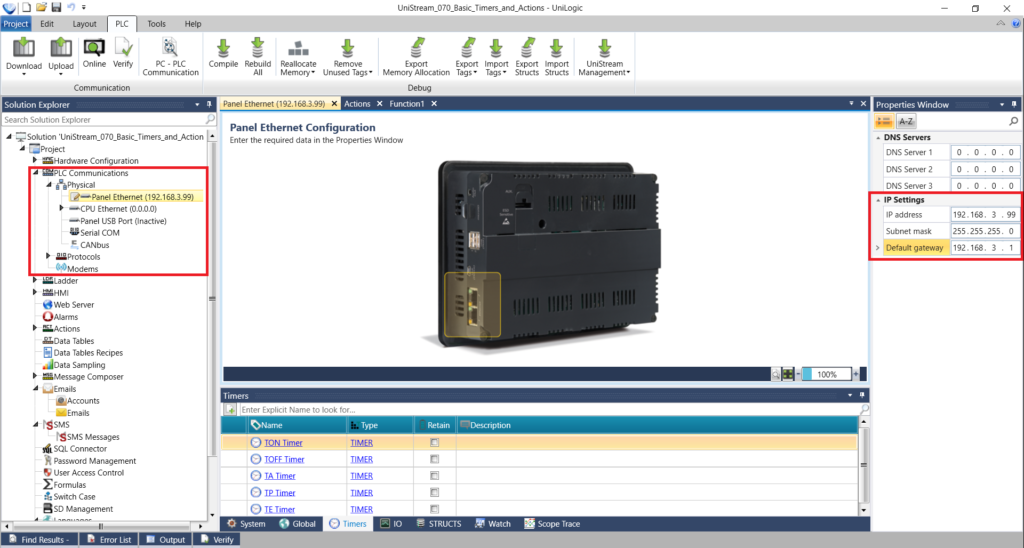Viewport: 1024px width, 548px height.
Task: Toggle Retain checkbox for TP Timer
Action: pos(434,492)
